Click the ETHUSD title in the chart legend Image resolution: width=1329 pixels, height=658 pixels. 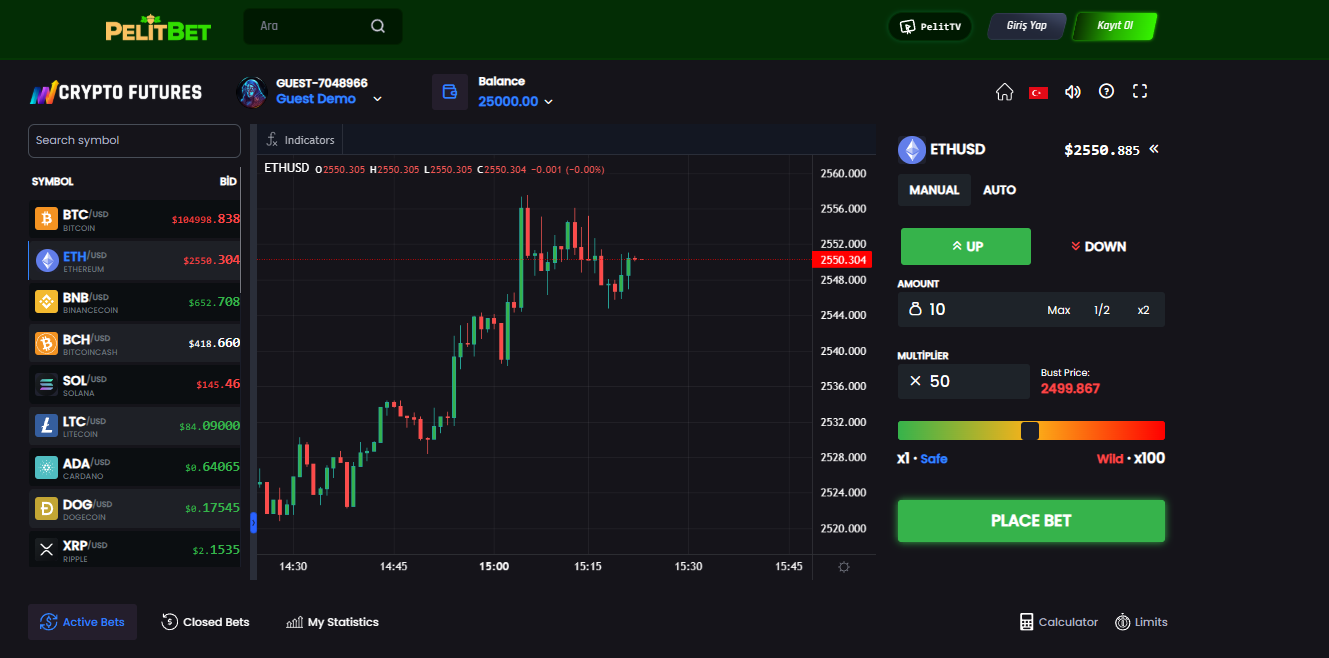pyautogui.click(x=287, y=168)
